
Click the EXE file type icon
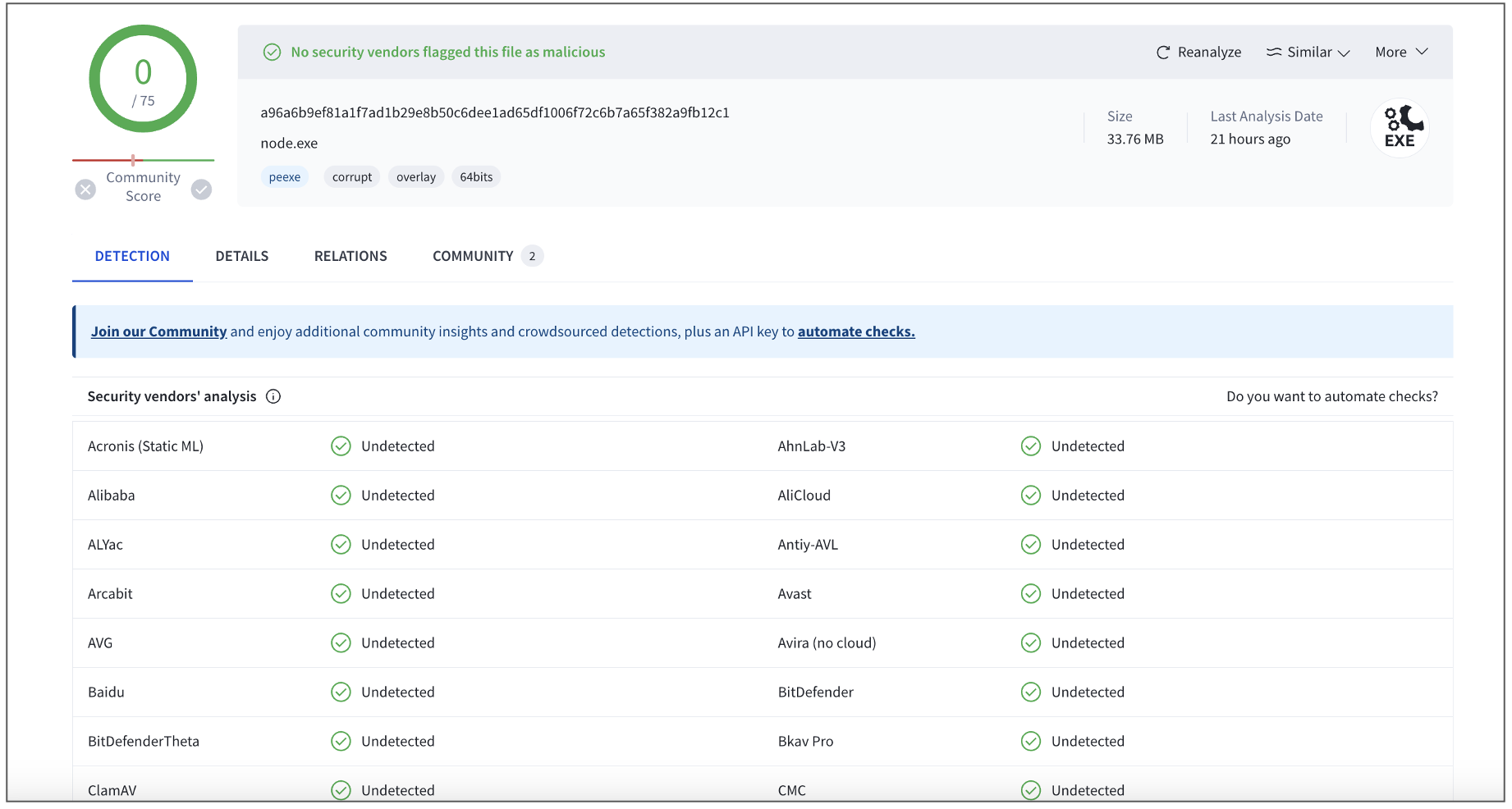[x=1400, y=128]
